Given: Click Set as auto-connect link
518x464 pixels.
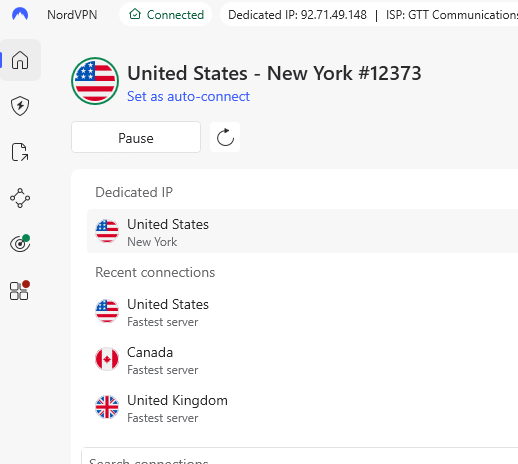Looking at the screenshot, I should pyautogui.click(x=188, y=97).
